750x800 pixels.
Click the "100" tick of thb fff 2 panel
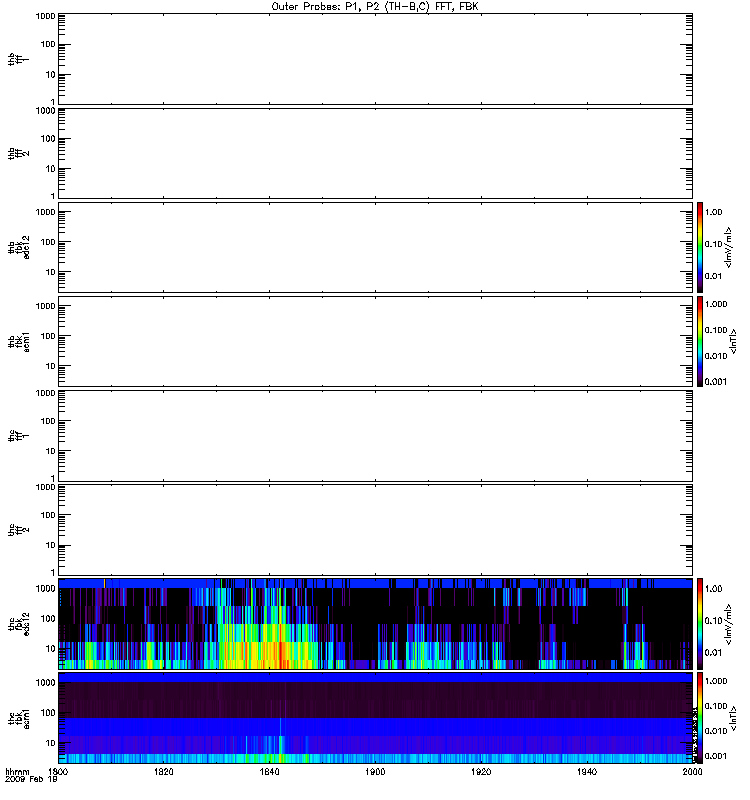click(48, 139)
